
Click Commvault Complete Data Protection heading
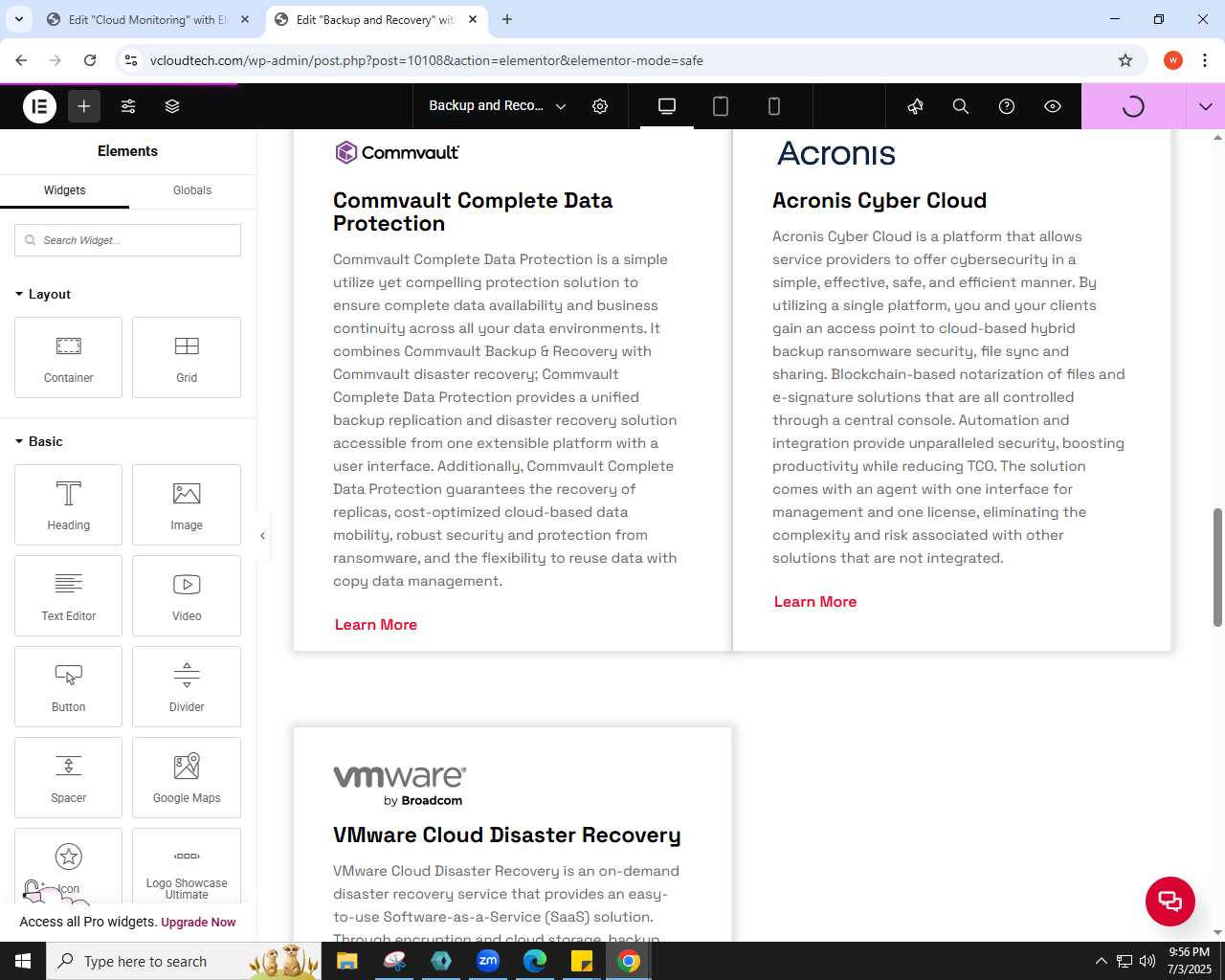tap(473, 212)
